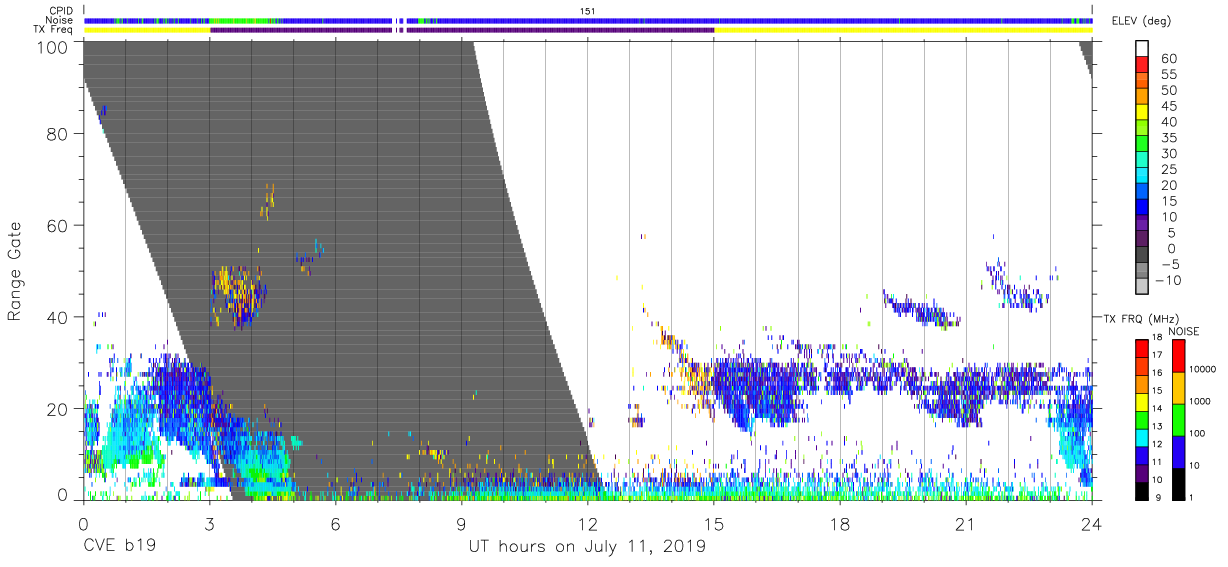Click the TX Freq row label
1228x567 pixels.
pos(53,30)
